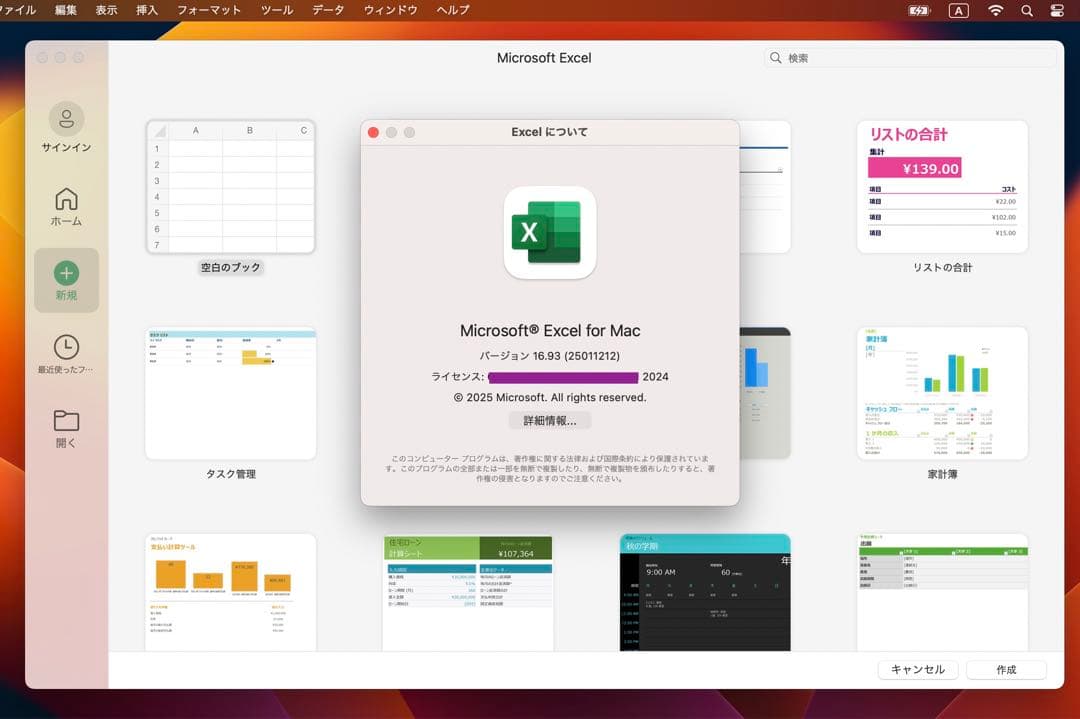Screen dimensions: 1080x719
Task: Open Spotlight via the magnifier menu bar icon
Action: (x=1026, y=10)
